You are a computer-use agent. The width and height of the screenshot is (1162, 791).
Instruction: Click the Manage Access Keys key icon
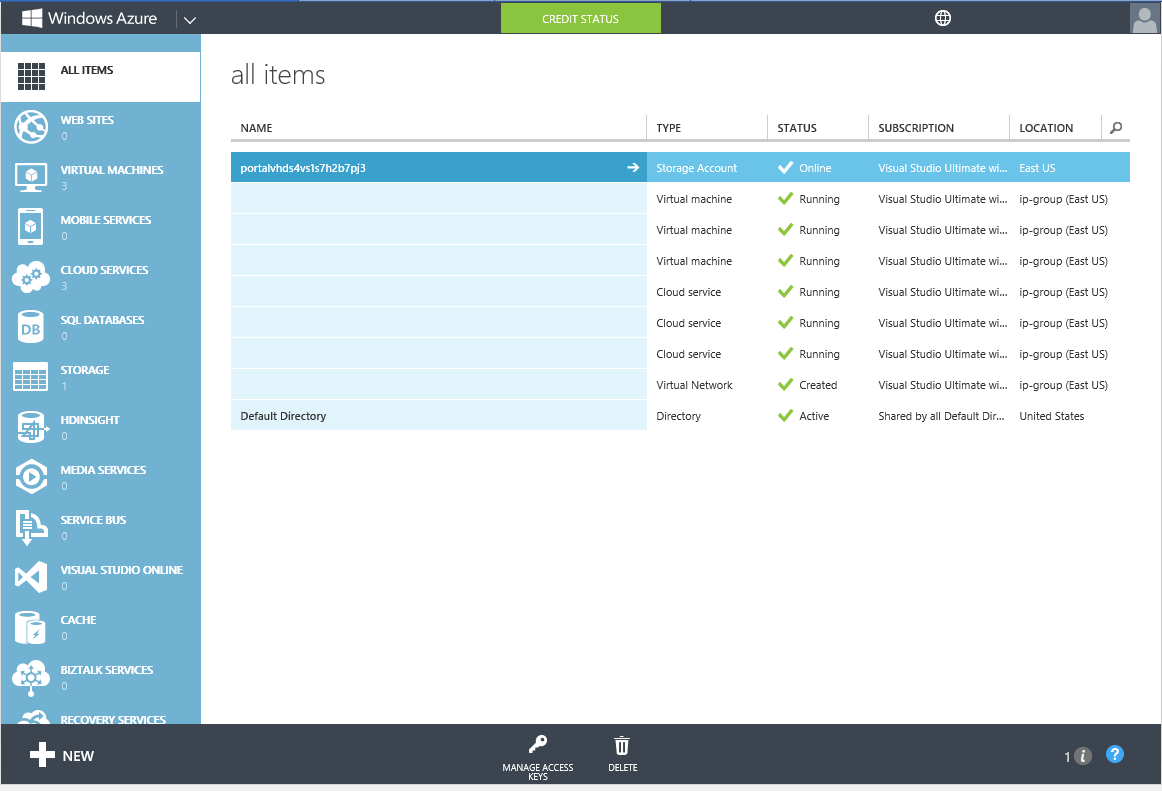click(x=538, y=744)
